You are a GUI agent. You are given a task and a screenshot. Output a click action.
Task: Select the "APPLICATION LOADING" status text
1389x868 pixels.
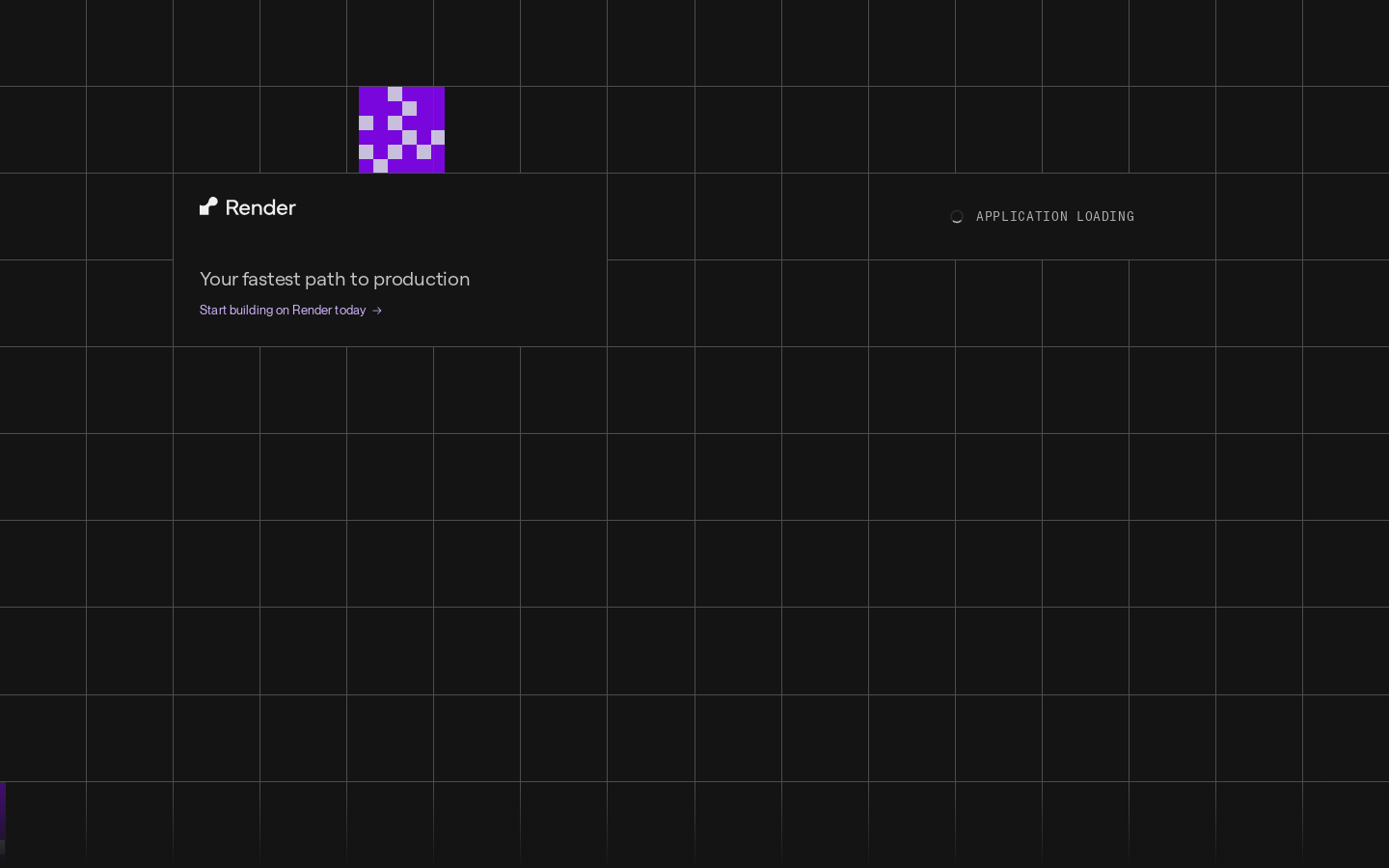point(1055,217)
